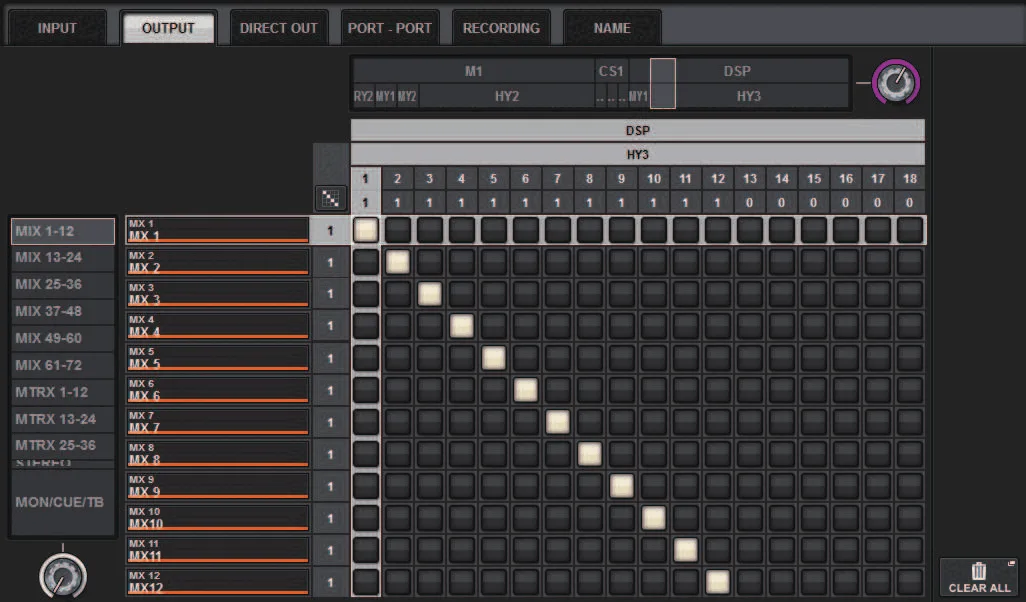Select the MX 10 channel name row
Screen dimensions: 1026x602
coord(217,518)
